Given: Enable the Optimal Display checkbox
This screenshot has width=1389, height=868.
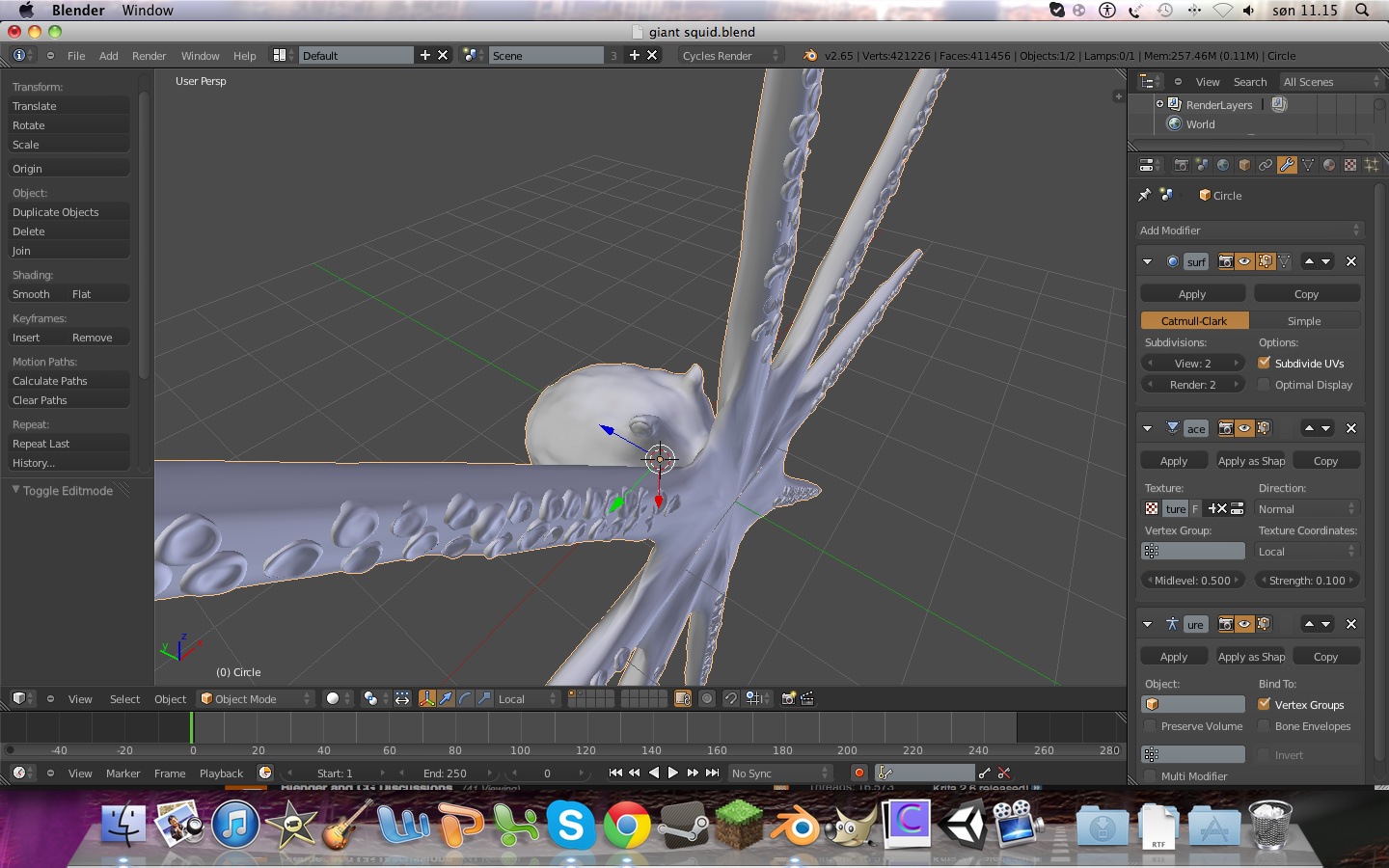Looking at the screenshot, I should (1264, 384).
